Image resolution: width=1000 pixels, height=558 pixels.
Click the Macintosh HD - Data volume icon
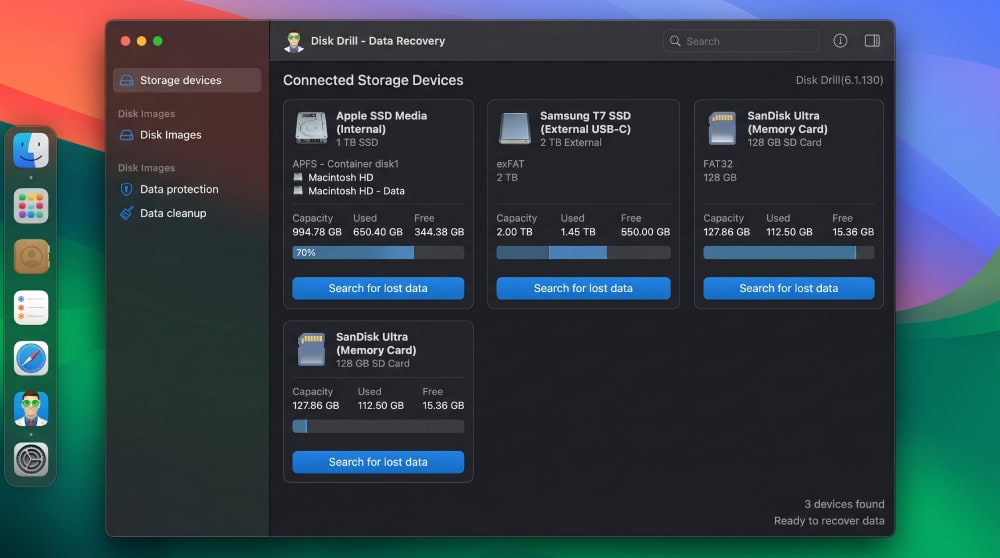[298, 191]
